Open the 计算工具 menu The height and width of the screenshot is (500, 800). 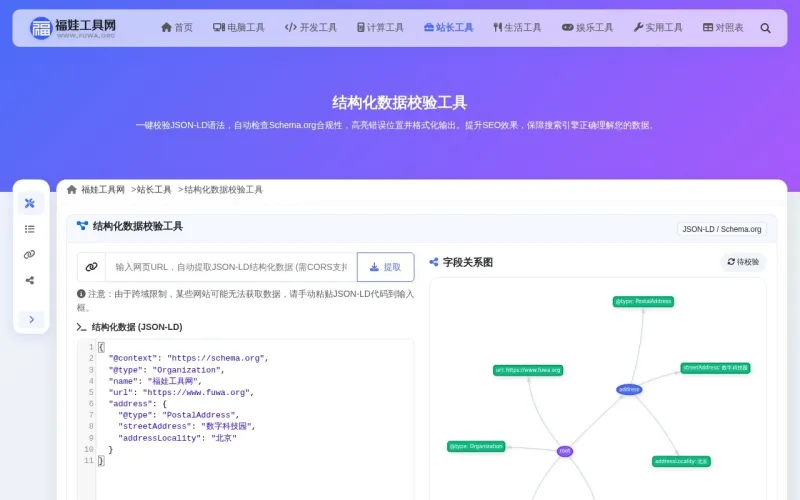(380, 28)
